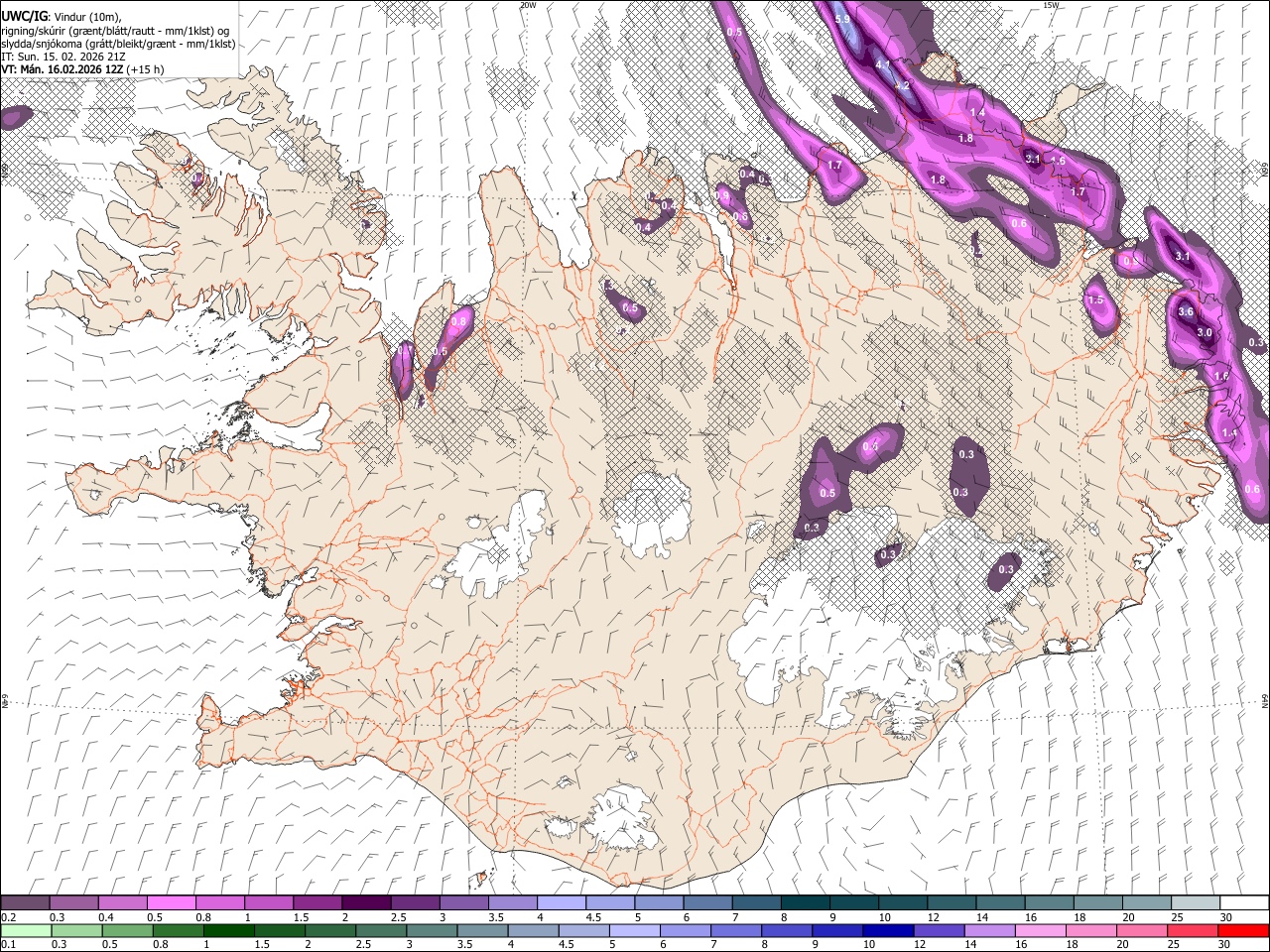Click the crimson swatch between 25 and 30, rain scale
The width and height of the screenshot is (1270, 952).
coord(1192,930)
